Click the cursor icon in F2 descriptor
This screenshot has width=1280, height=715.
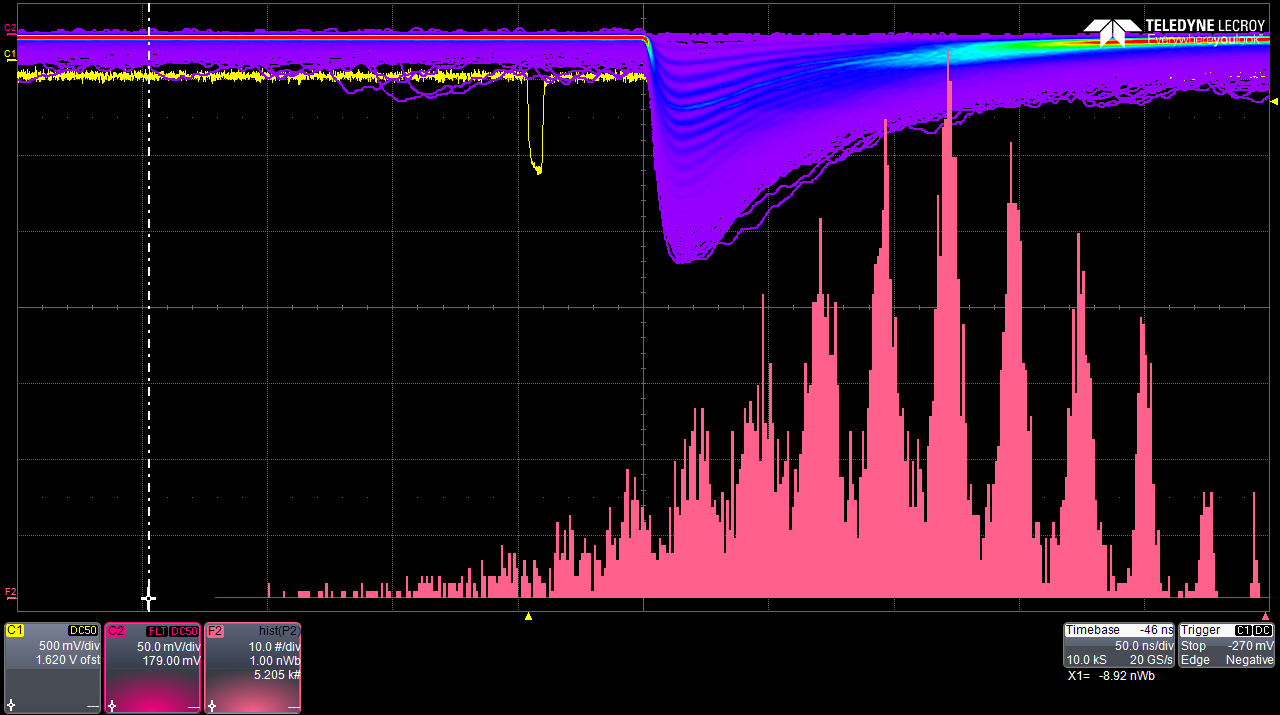211,706
